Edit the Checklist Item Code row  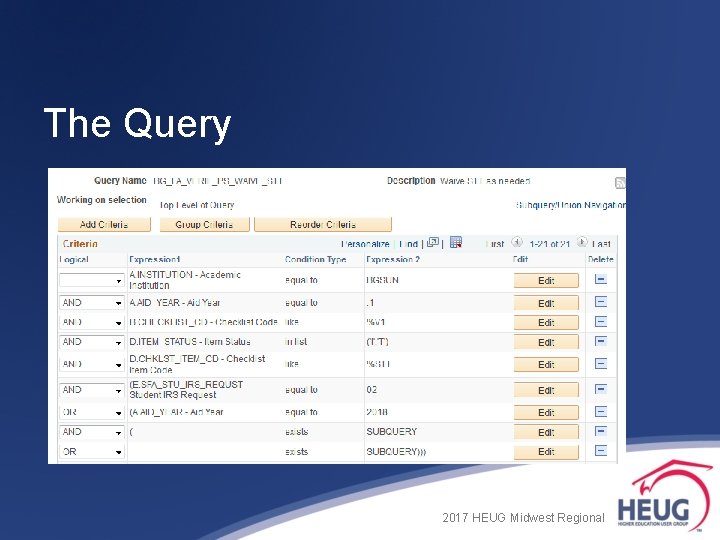tap(546, 365)
